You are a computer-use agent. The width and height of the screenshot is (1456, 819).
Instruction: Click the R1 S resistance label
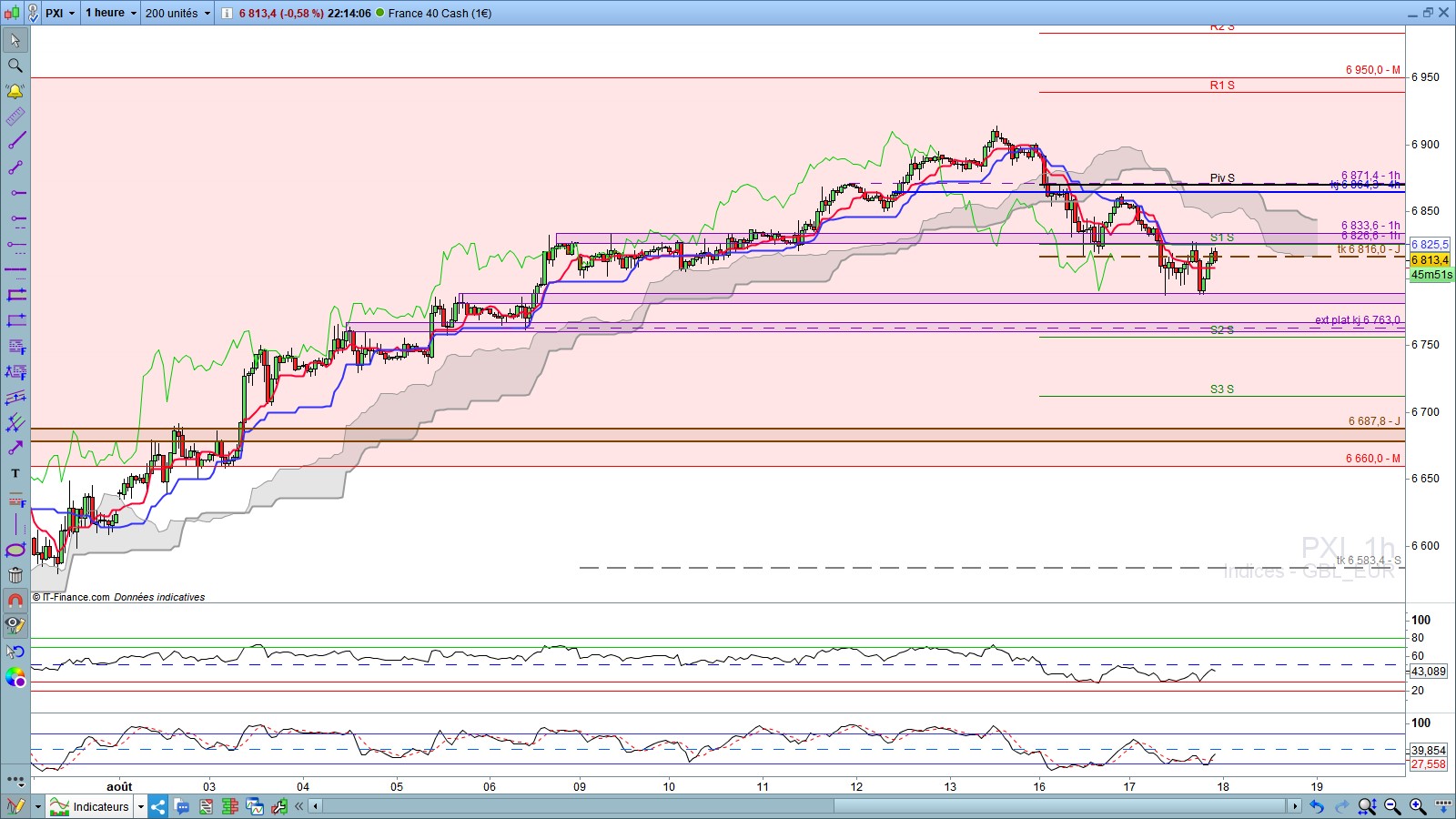[1222, 86]
